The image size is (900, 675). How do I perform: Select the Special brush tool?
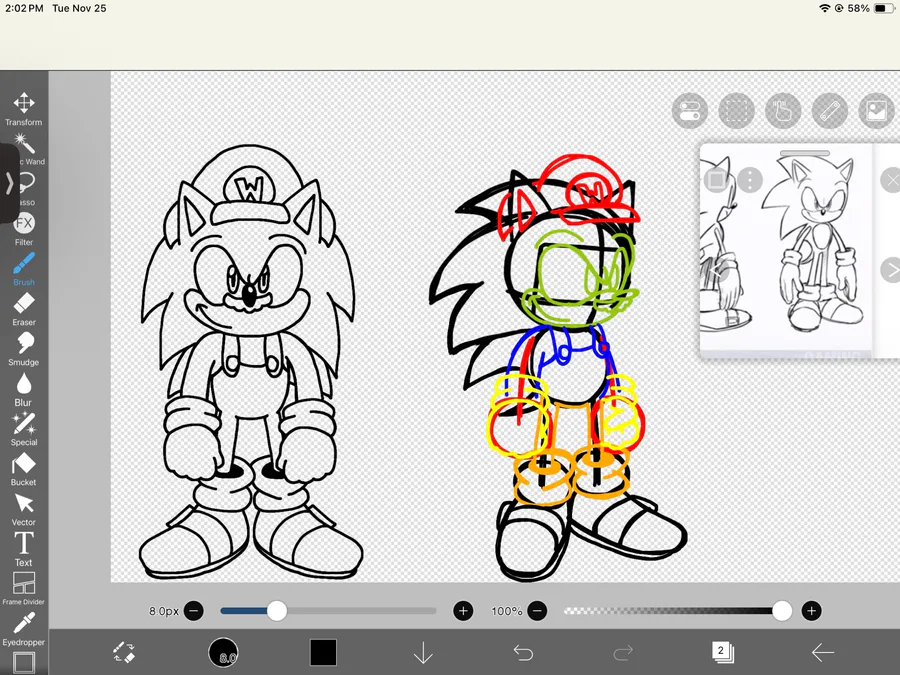24,429
